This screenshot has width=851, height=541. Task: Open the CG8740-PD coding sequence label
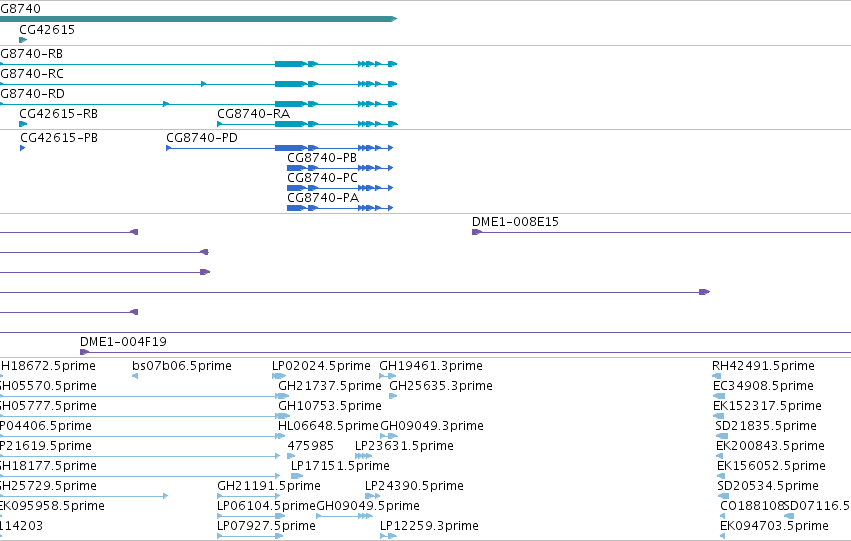coord(202,138)
